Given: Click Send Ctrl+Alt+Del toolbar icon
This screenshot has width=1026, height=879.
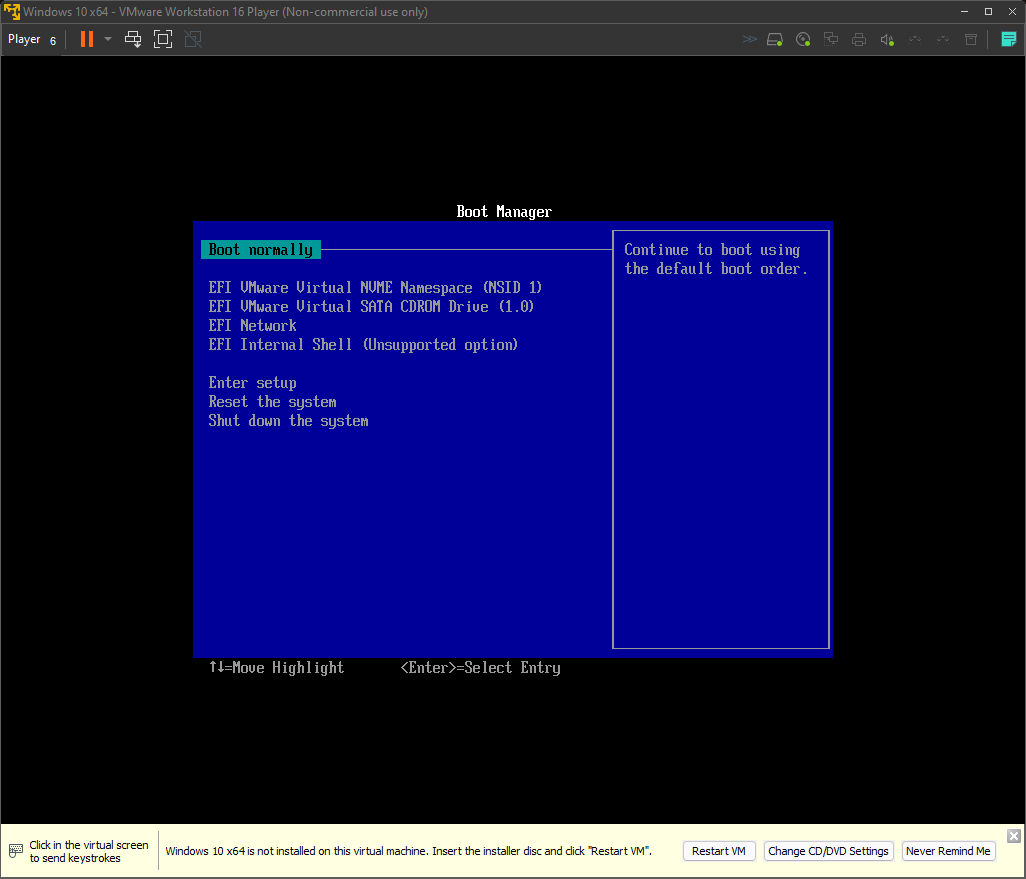Looking at the screenshot, I should [133, 39].
